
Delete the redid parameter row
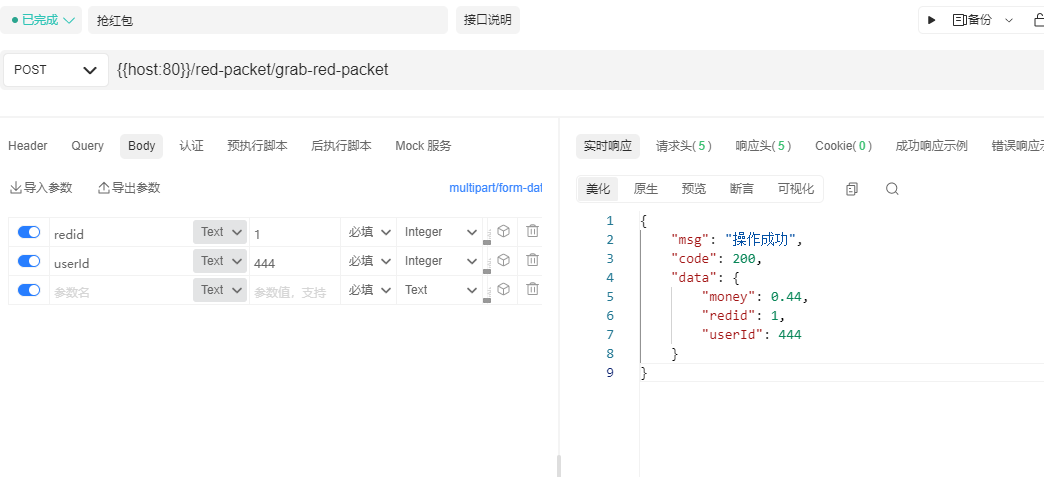[532, 231]
